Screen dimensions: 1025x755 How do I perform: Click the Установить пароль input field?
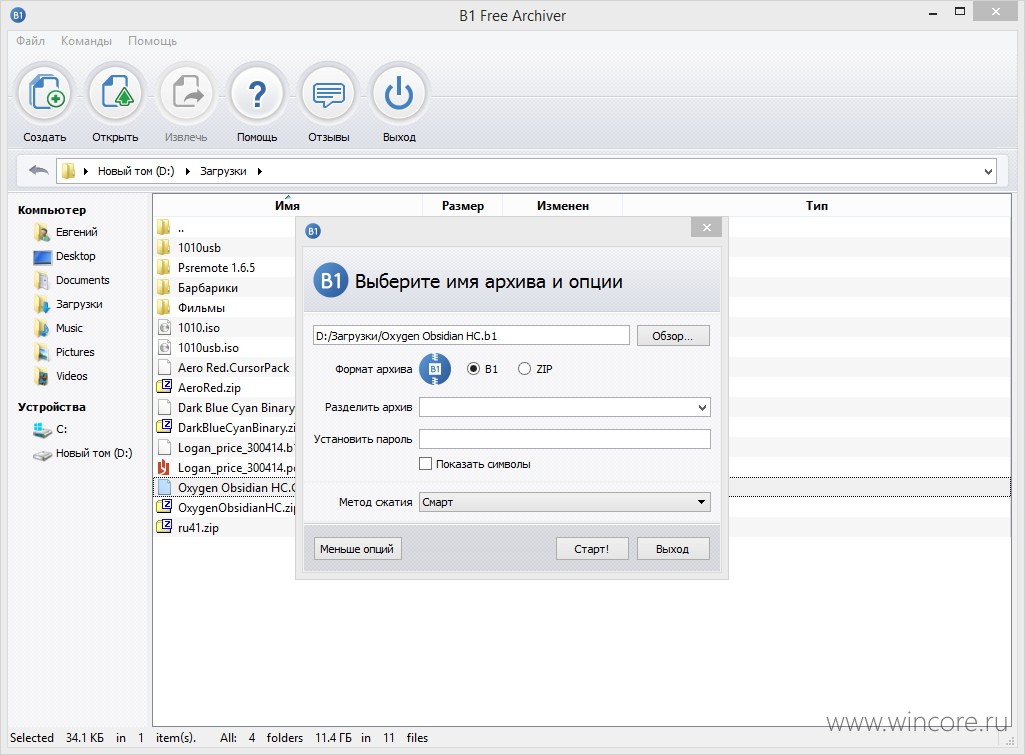(565, 439)
